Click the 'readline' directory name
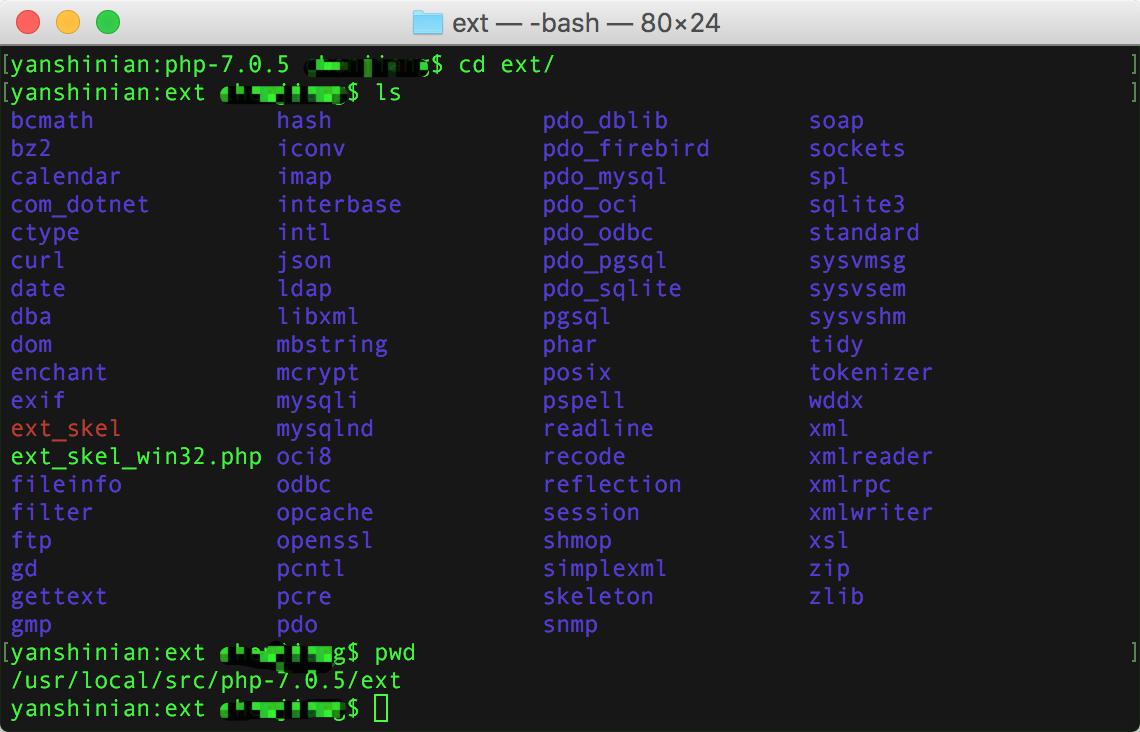 point(598,428)
